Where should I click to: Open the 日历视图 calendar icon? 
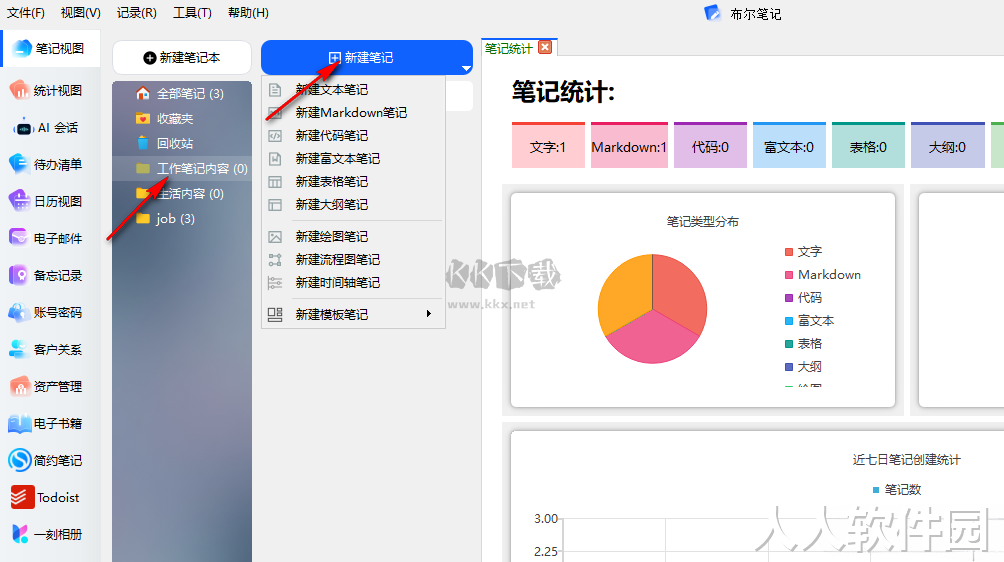pos(19,201)
